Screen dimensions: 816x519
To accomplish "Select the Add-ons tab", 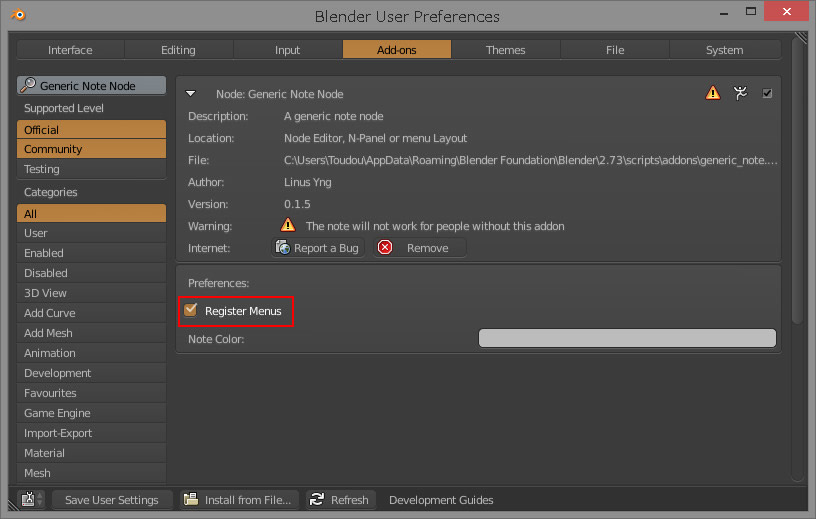I will tap(397, 50).
